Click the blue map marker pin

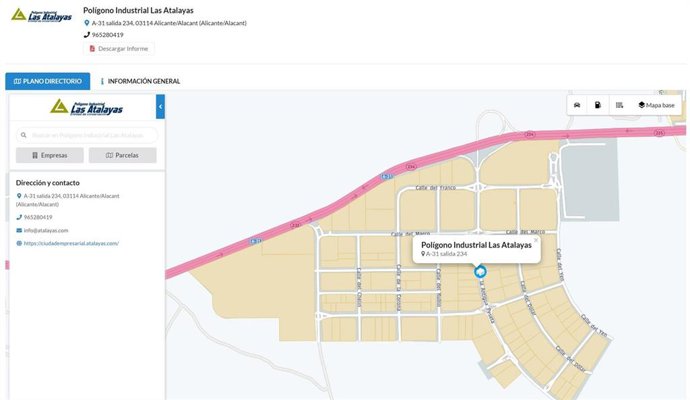coord(480,271)
